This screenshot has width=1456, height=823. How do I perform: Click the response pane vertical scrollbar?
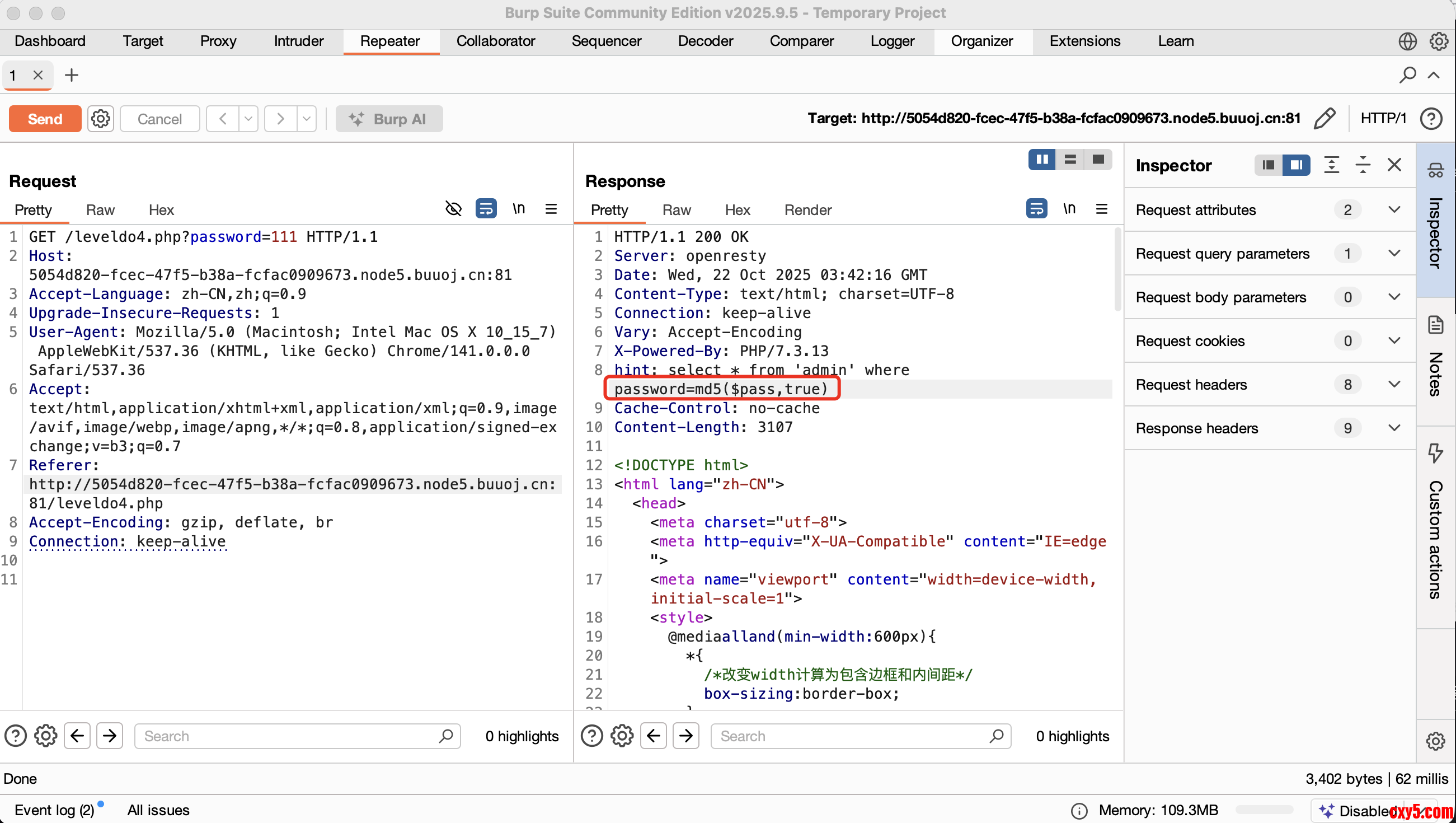tap(1117, 269)
